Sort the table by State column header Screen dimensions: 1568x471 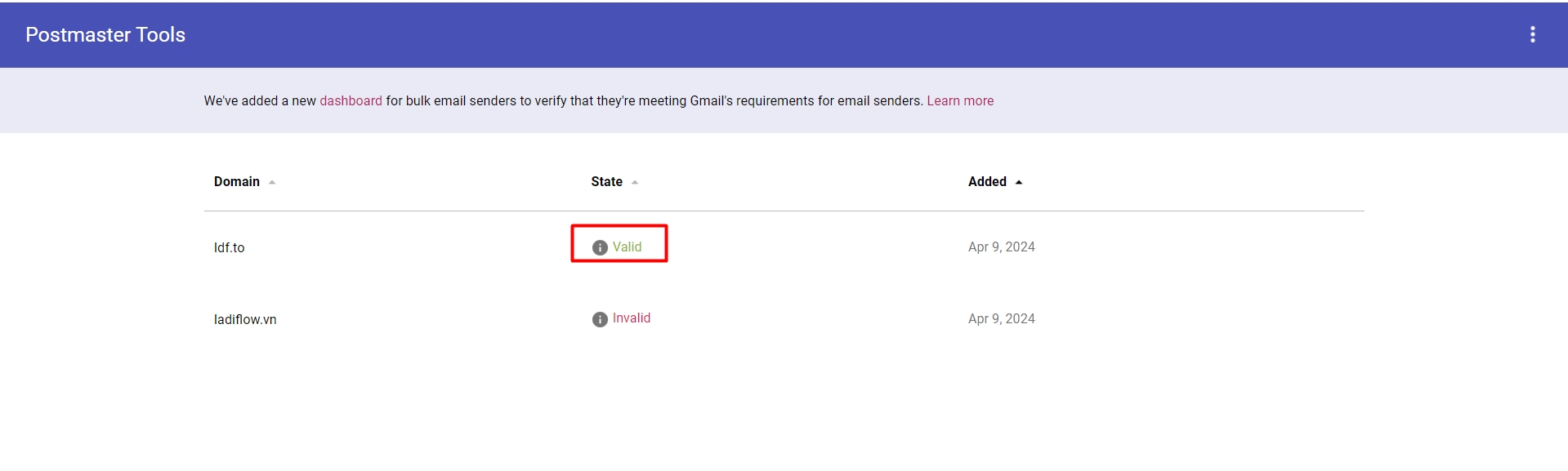(606, 181)
